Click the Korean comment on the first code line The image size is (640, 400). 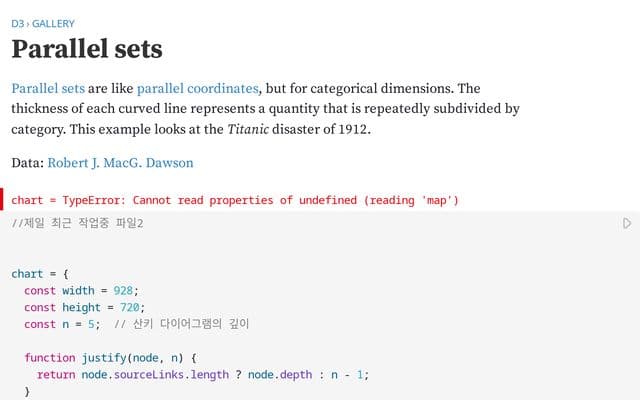pyautogui.click(x=78, y=223)
